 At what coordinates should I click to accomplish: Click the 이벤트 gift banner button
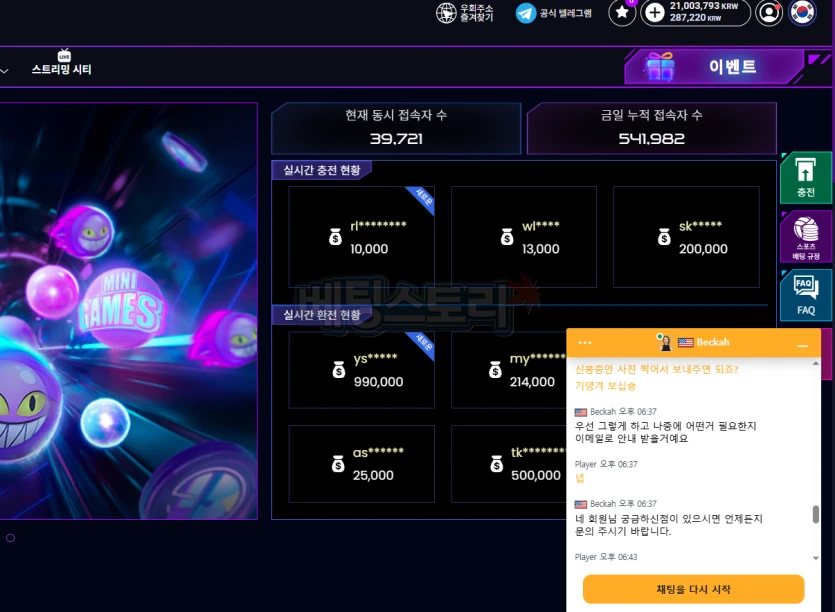click(x=714, y=67)
